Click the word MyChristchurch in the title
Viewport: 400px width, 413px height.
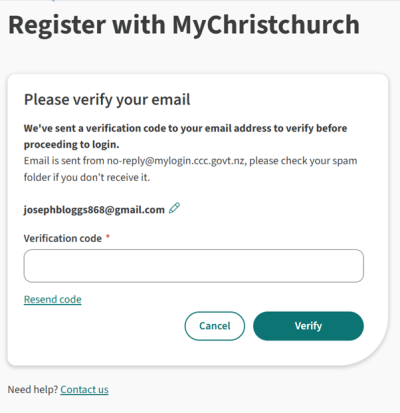(266, 25)
